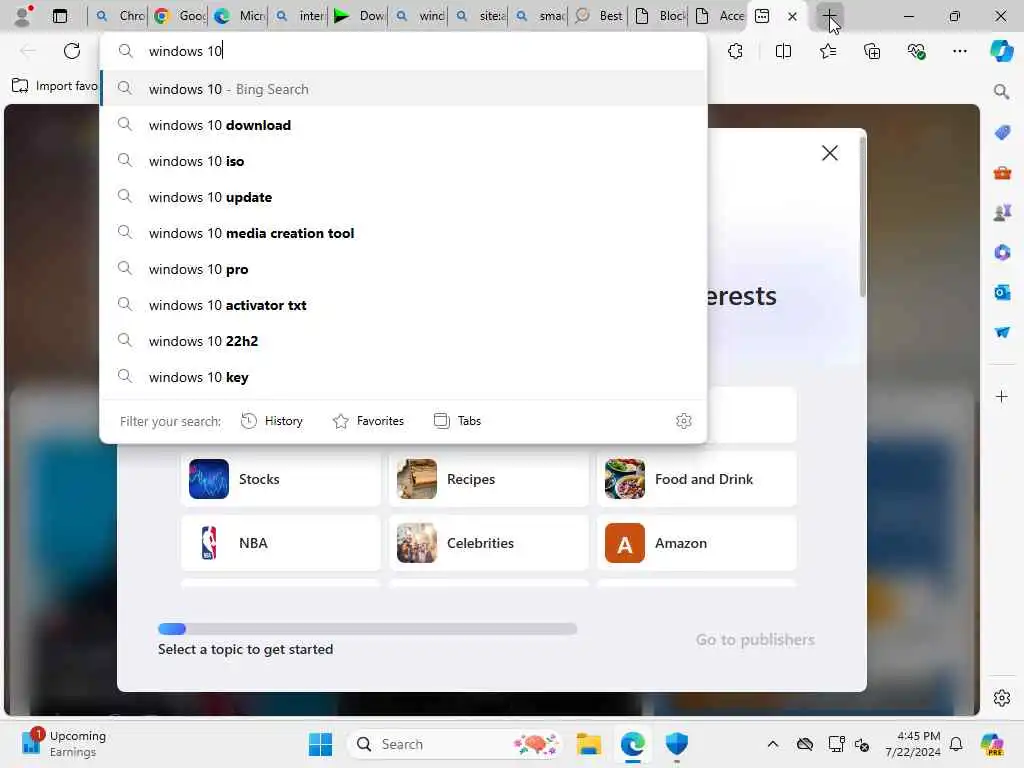Open Browser essentials heart icon

pyautogui.click(x=916, y=51)
